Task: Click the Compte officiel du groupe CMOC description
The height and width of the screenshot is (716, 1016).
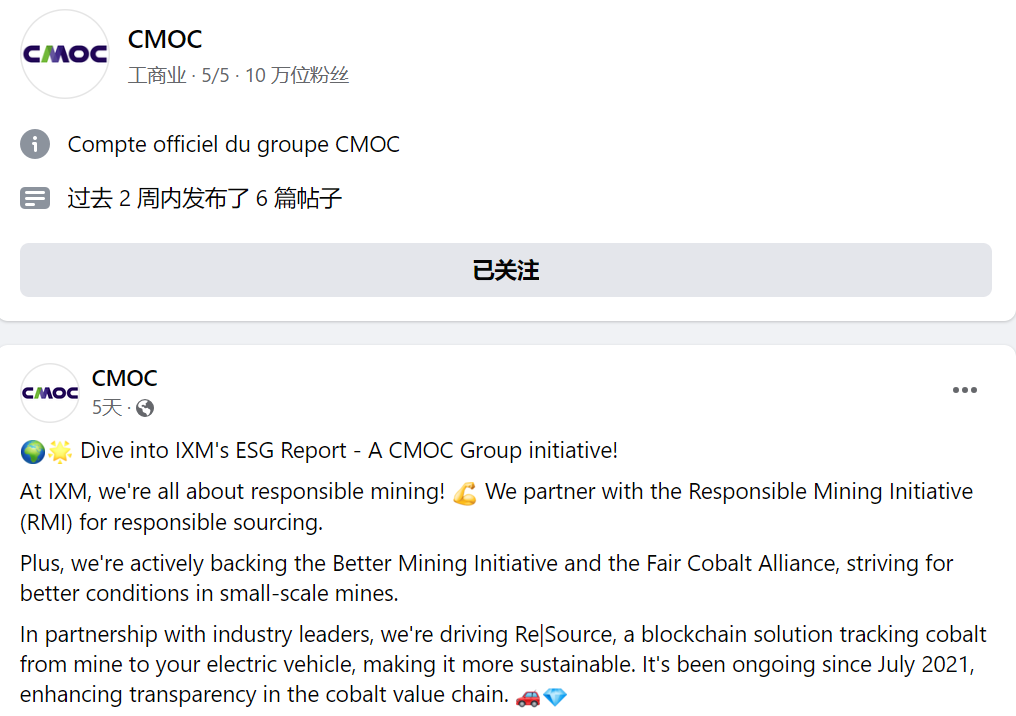Action: [233, 144]
